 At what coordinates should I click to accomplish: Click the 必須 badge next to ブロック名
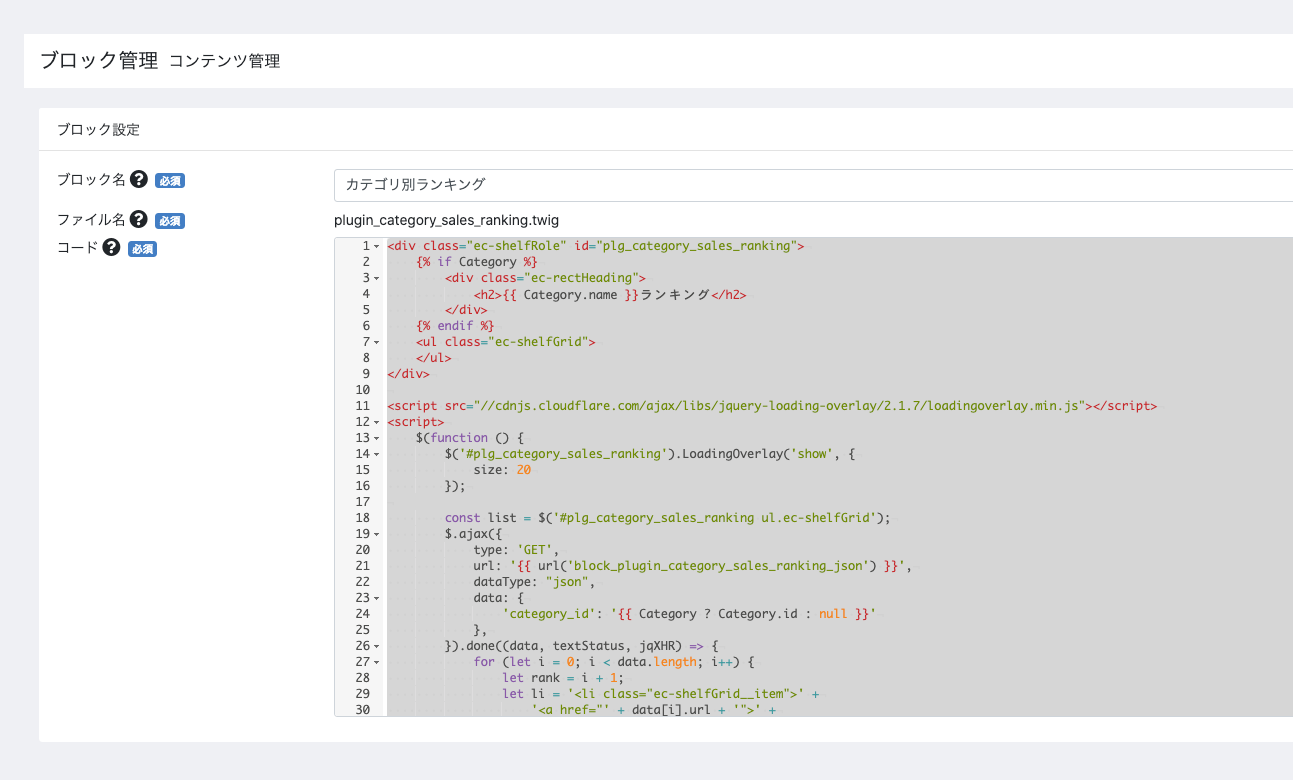[x=170, y=181]
